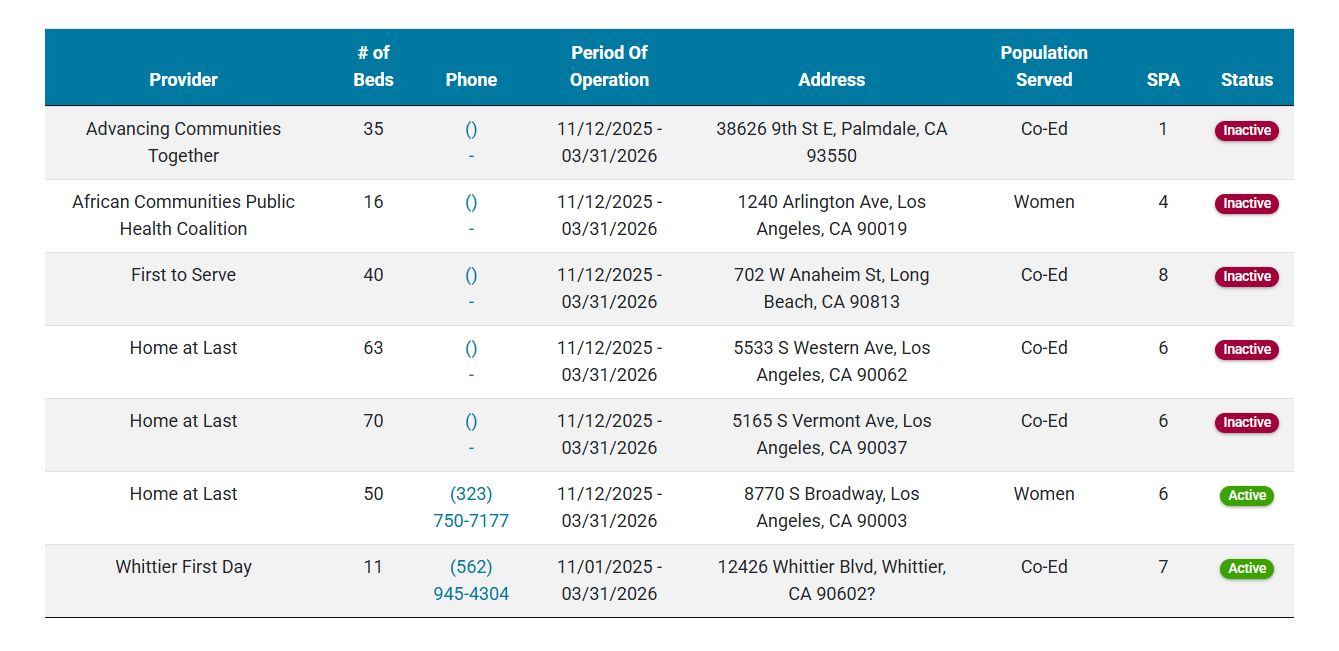Click the Active badge for 8770 S Broadway

1246,495
